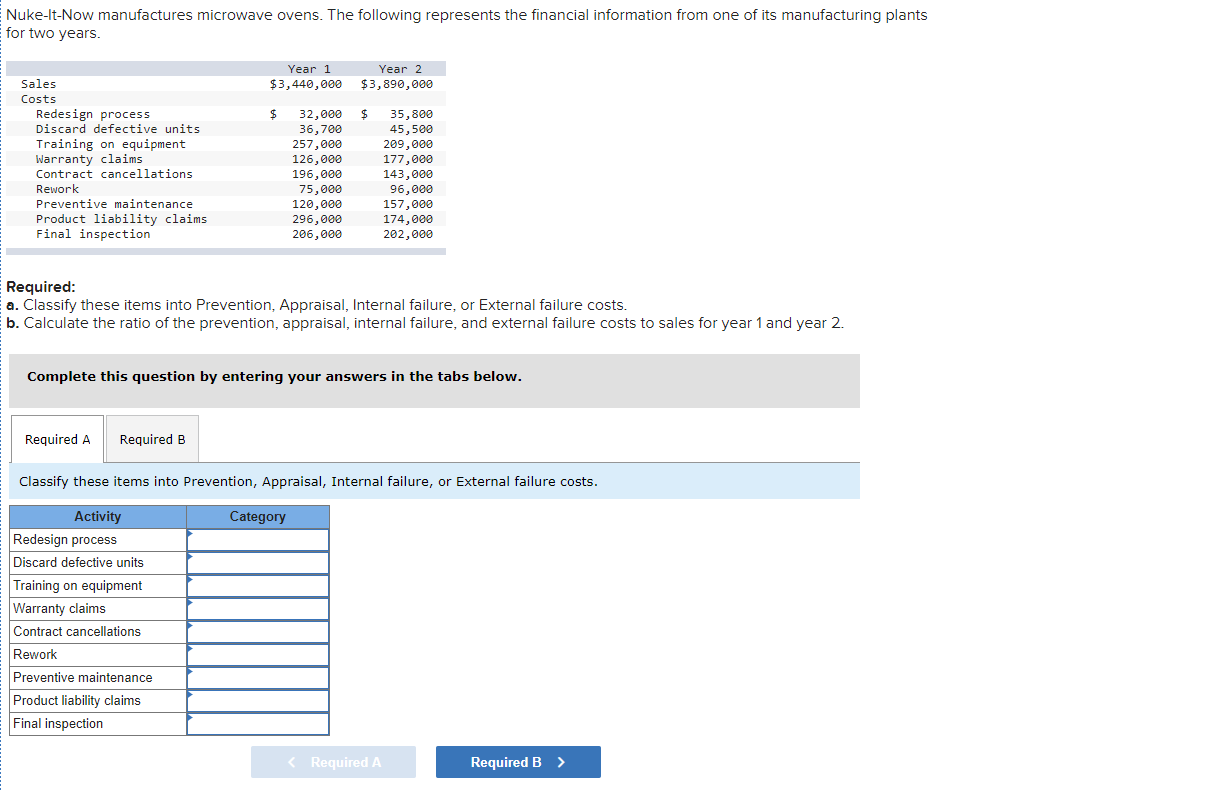Image resolution: width=1223 pixels, height=790 pixels.
Task: Click Year 2 product liability 174,000
Action: coord(408,219)
